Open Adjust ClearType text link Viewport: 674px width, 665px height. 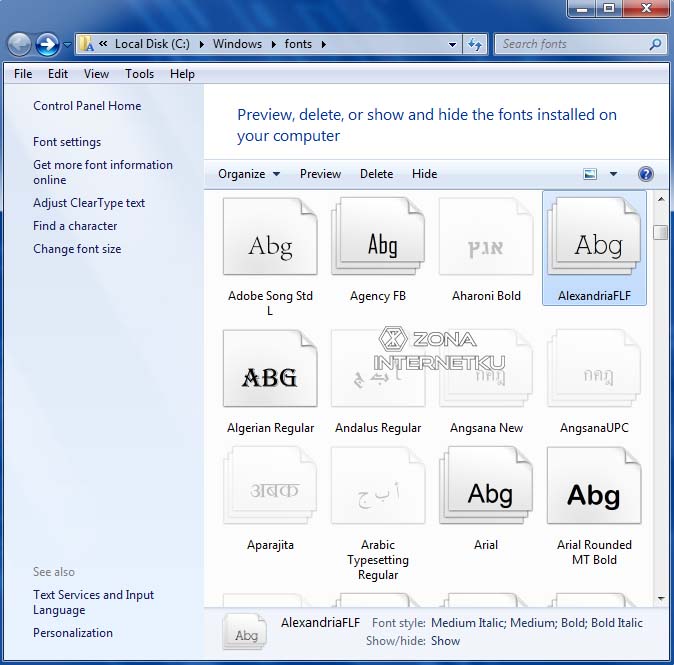[89, 203]
